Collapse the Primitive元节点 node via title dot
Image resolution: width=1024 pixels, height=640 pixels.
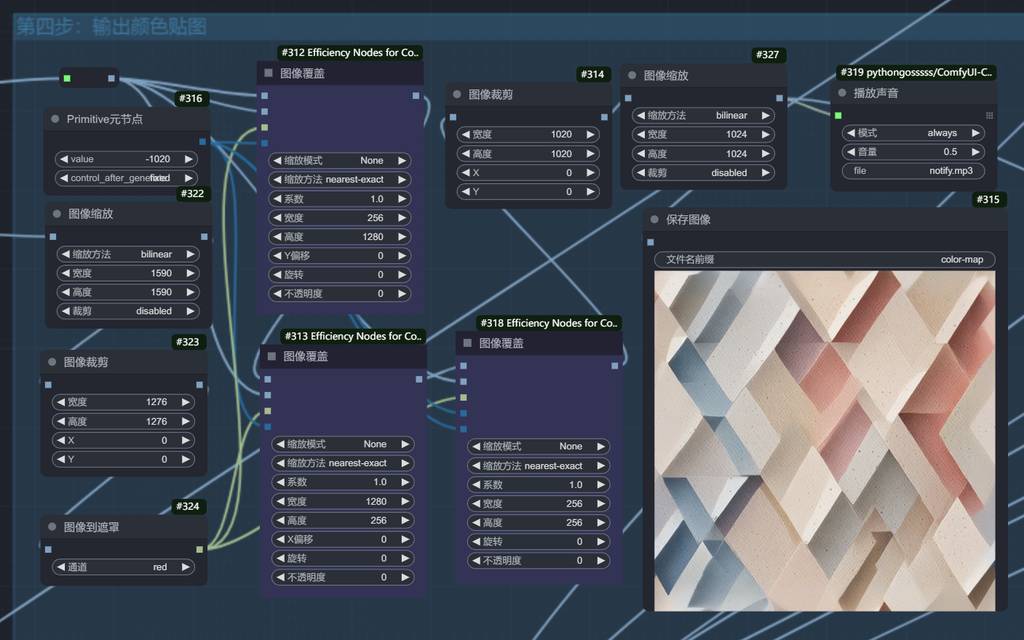(x=55, y=119)
